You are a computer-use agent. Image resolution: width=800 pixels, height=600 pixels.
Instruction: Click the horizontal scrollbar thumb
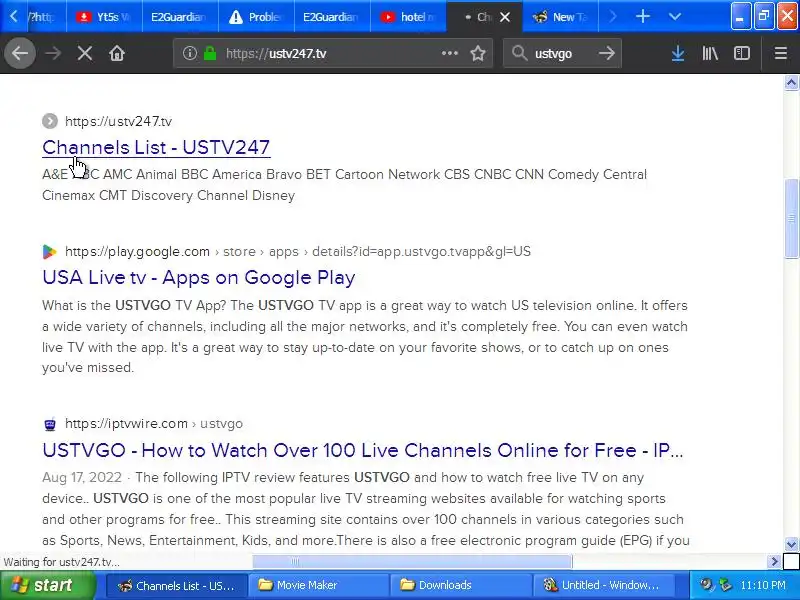412,562
